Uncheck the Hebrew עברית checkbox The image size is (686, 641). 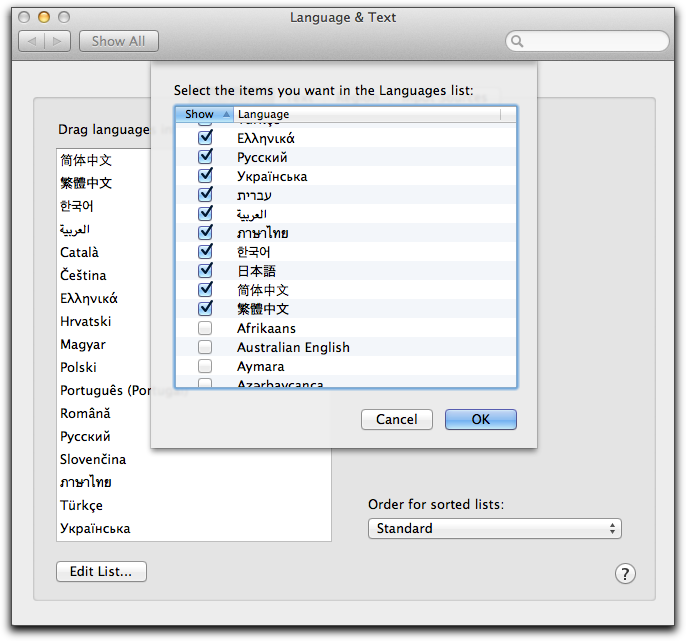coord(205,195)
